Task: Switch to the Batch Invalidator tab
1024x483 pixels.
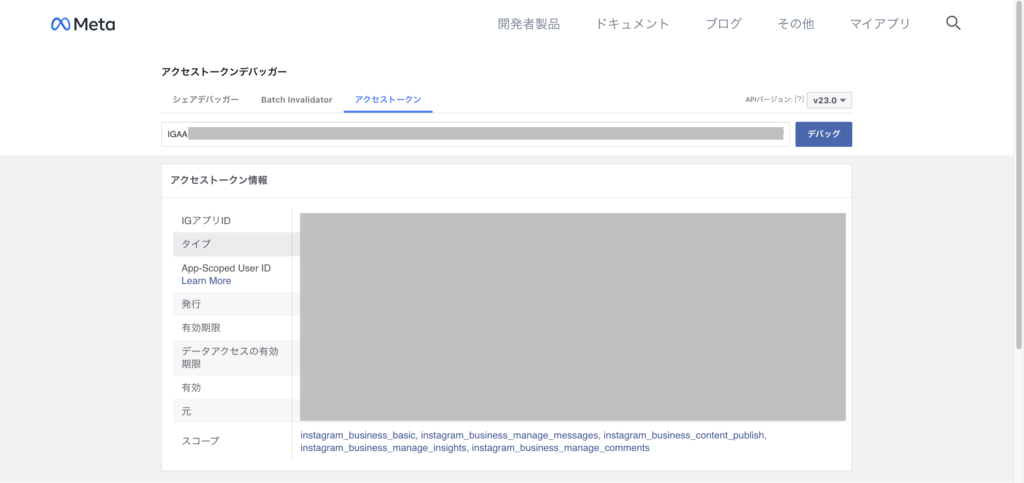Action: click(x=296, y=100)
